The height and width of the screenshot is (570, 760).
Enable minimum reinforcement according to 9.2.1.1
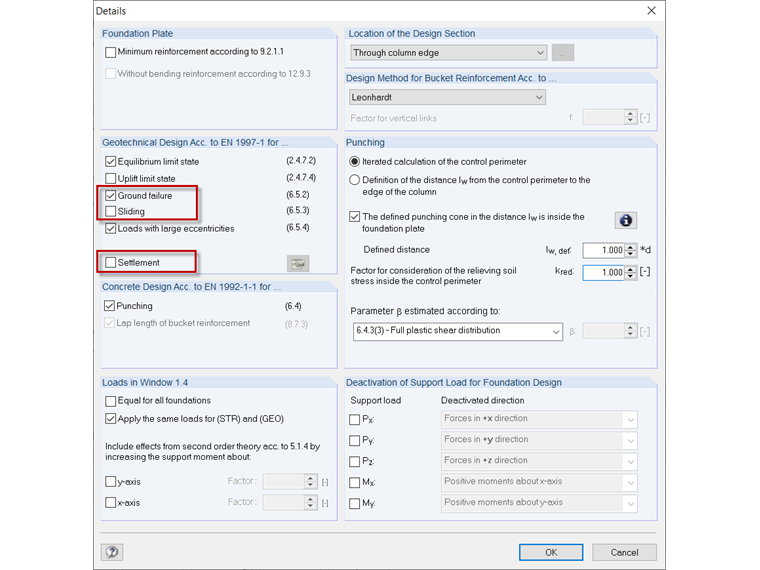pyautogui.click(x=111, y=52)
